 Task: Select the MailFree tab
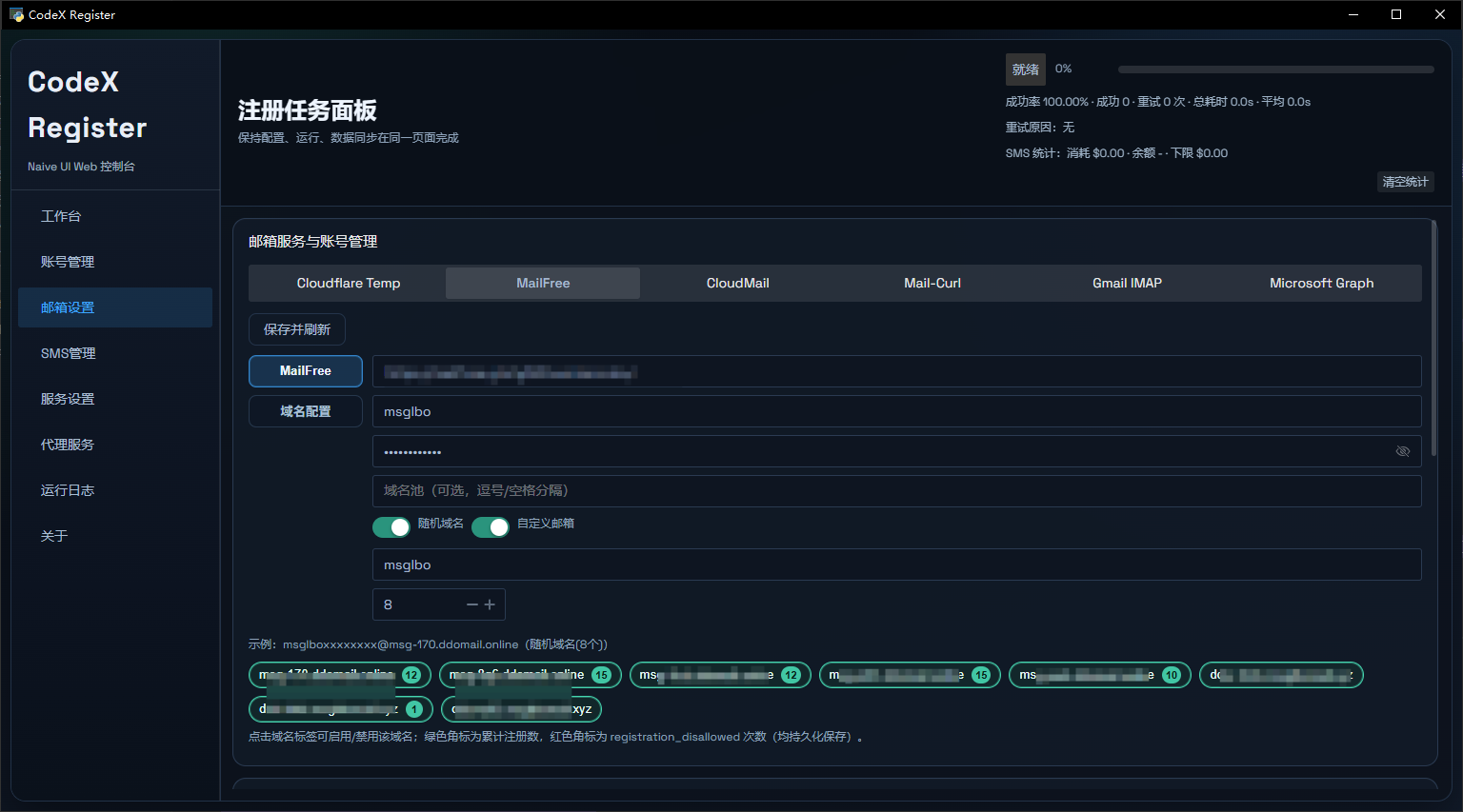[543, 283]
